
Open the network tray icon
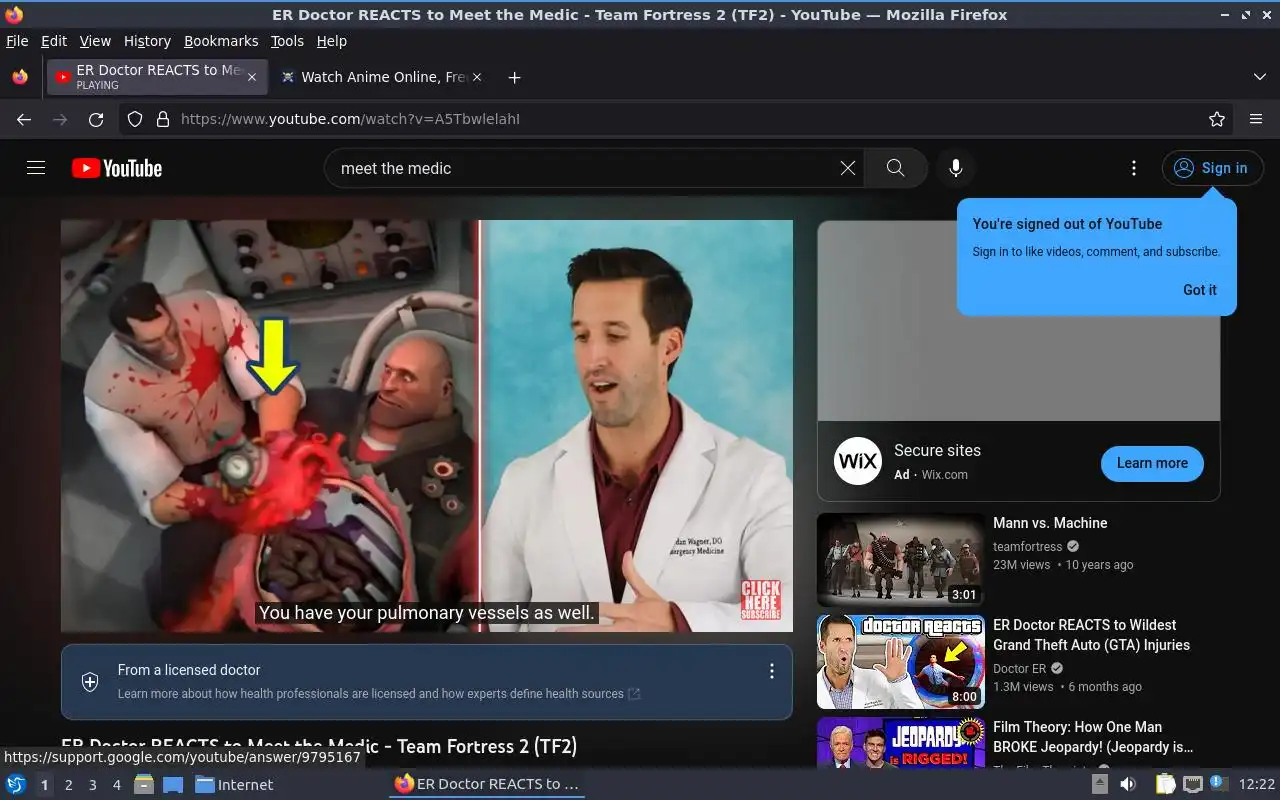click(1192, 784)
